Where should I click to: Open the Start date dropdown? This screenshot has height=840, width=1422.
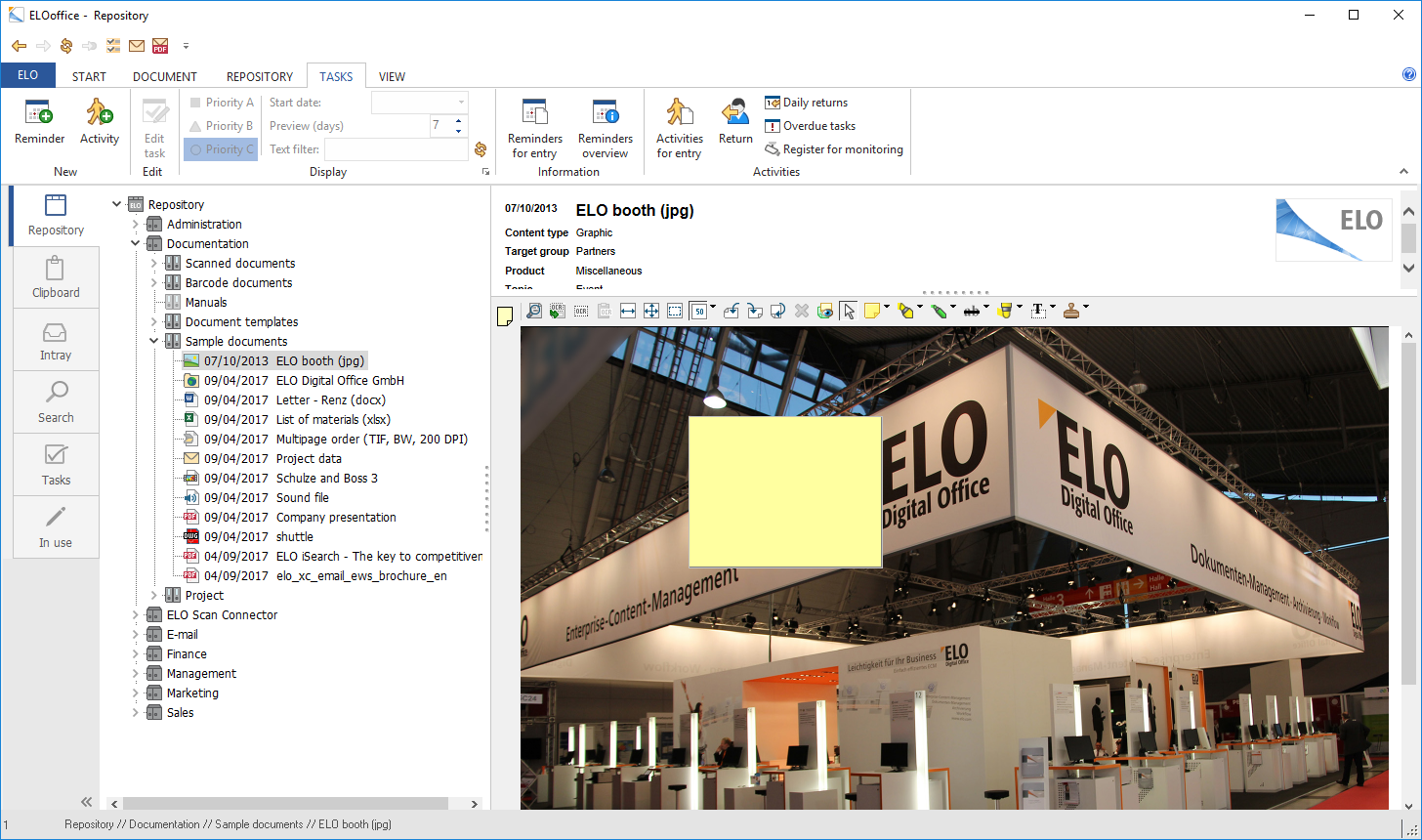(461, 103)
